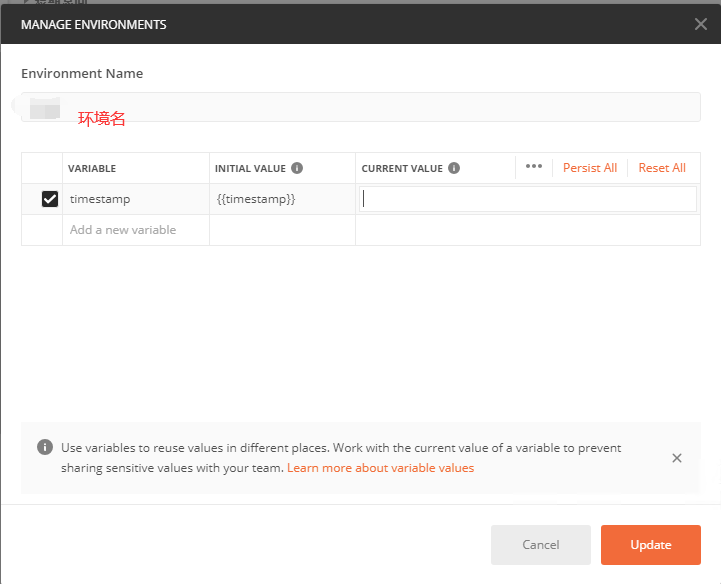
Task: Click Reset All
Action: tap(662, 168)
